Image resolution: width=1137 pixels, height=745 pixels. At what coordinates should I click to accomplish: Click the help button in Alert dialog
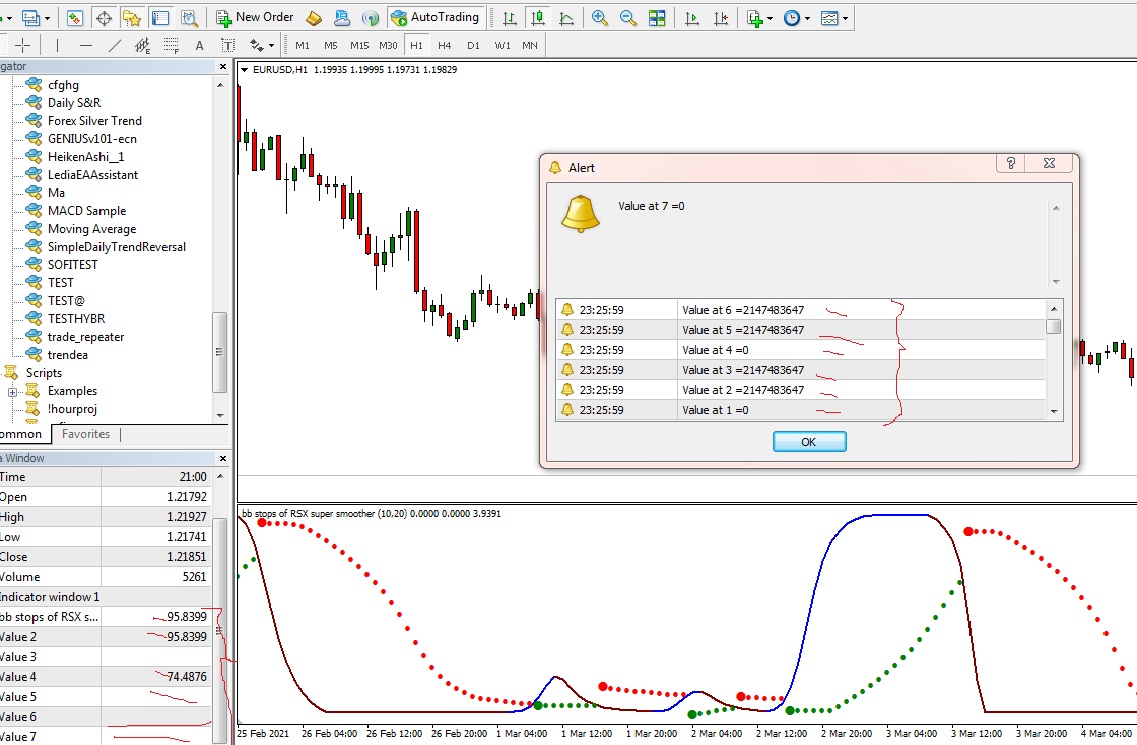tap(1010, 163)
